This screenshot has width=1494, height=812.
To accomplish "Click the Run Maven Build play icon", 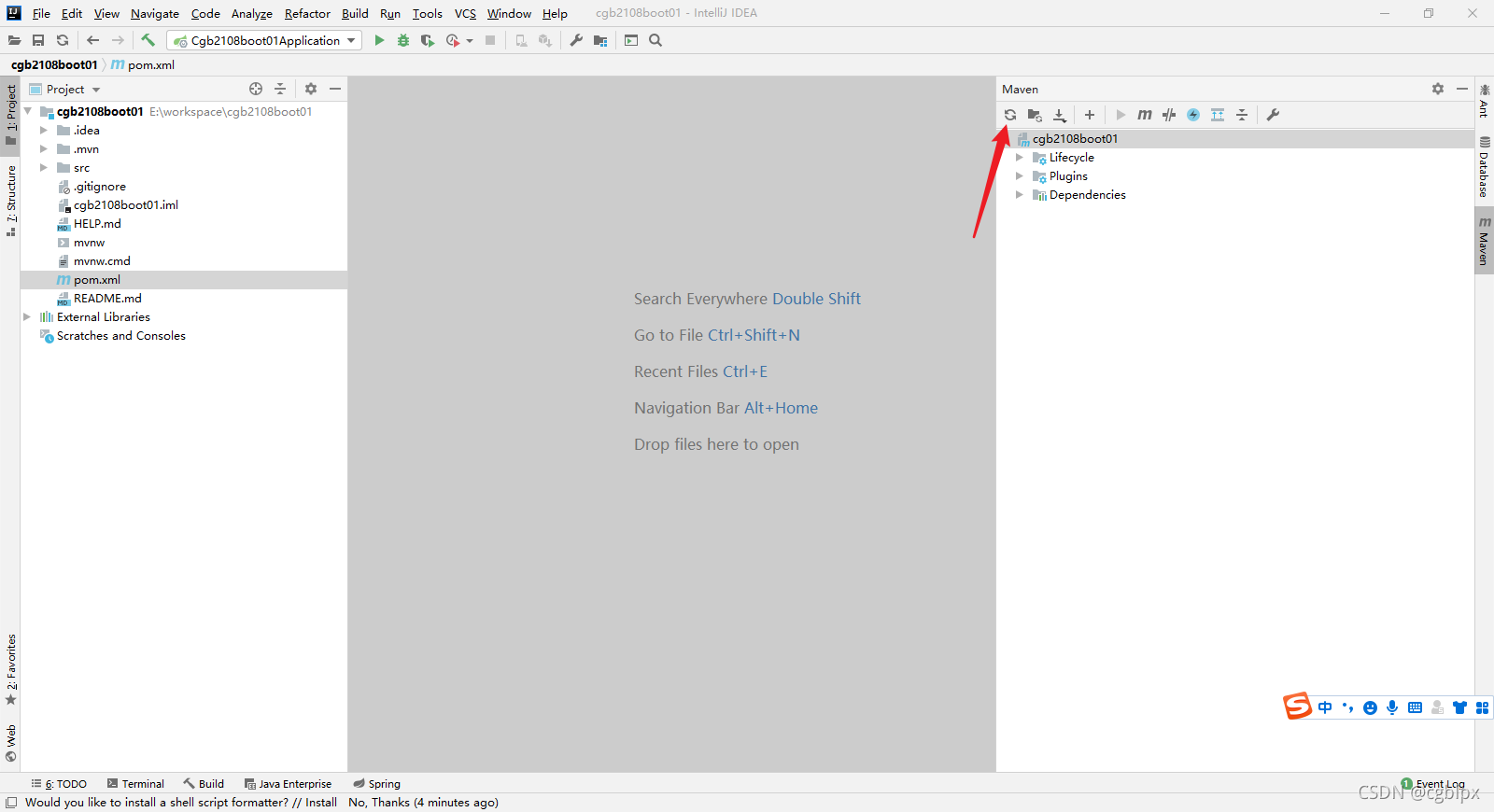I will point(1120,115).
